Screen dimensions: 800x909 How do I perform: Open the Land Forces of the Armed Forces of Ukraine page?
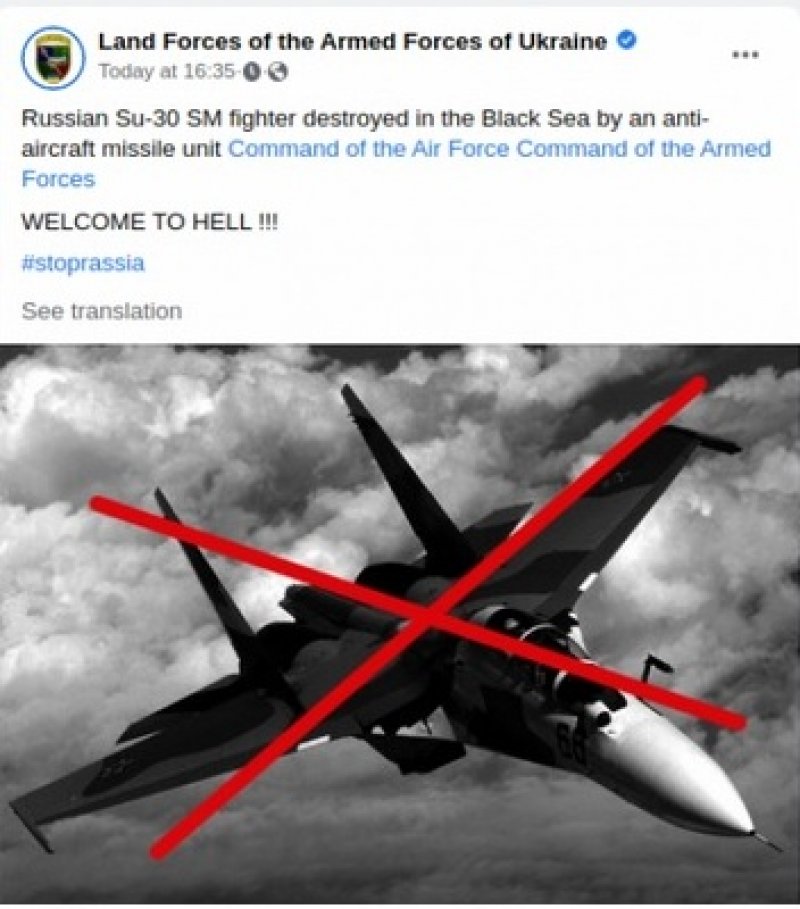click(x=352, y=42)
